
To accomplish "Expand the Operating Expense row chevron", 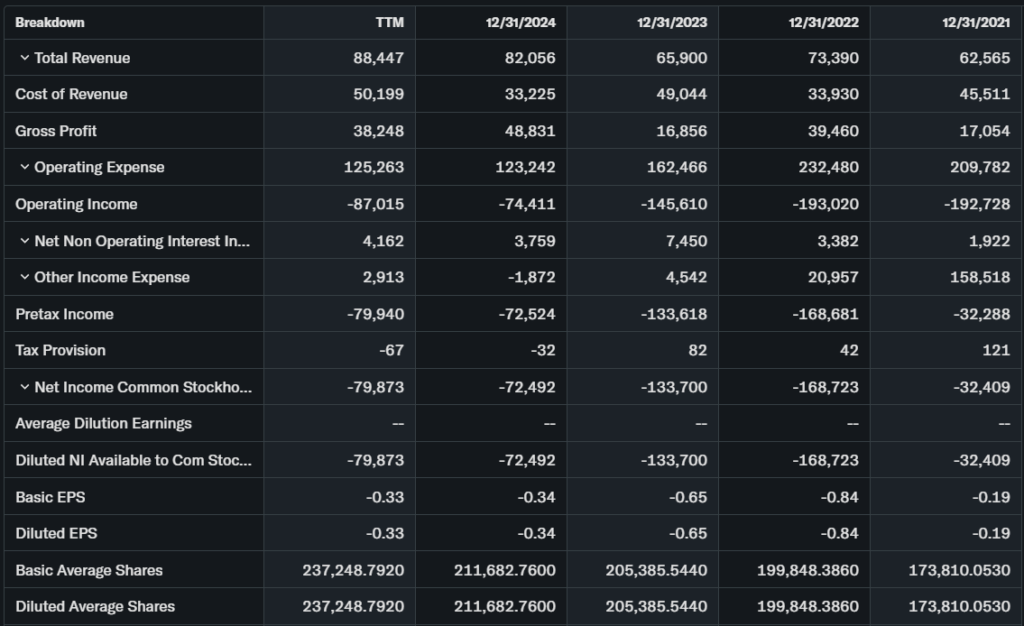I will [24, 167].
